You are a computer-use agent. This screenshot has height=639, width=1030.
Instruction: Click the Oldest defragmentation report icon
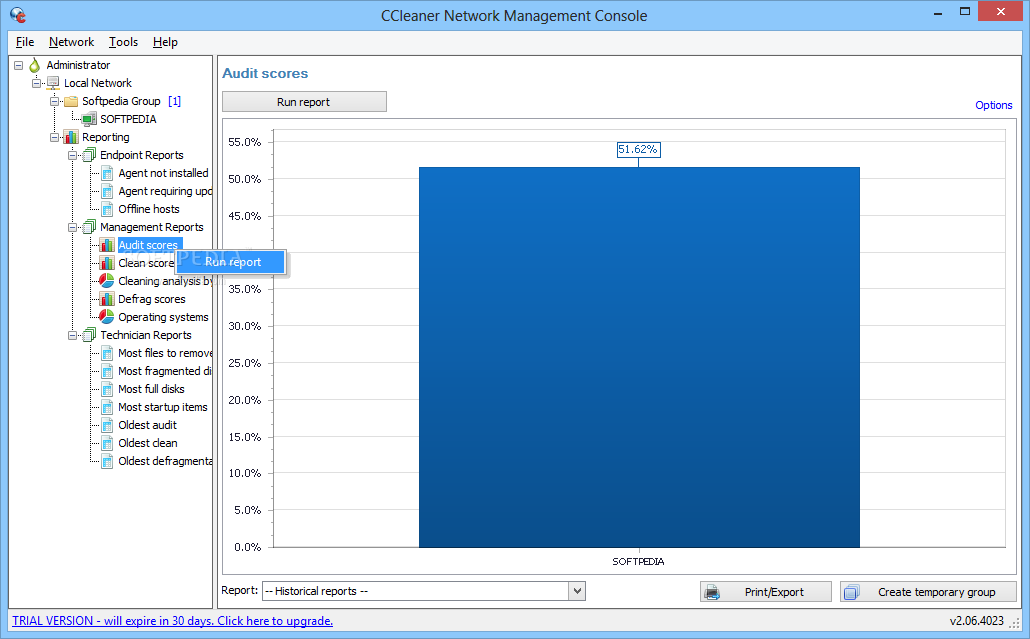pos(107,461)
